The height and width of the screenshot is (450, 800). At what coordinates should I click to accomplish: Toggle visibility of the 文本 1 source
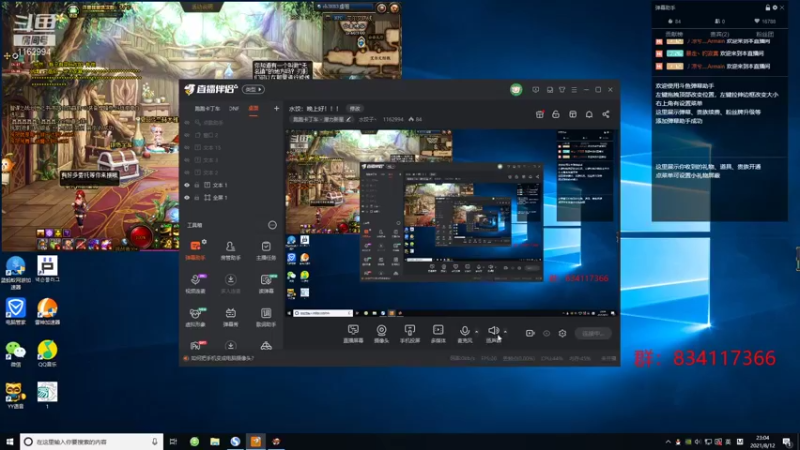click(187, 185)
